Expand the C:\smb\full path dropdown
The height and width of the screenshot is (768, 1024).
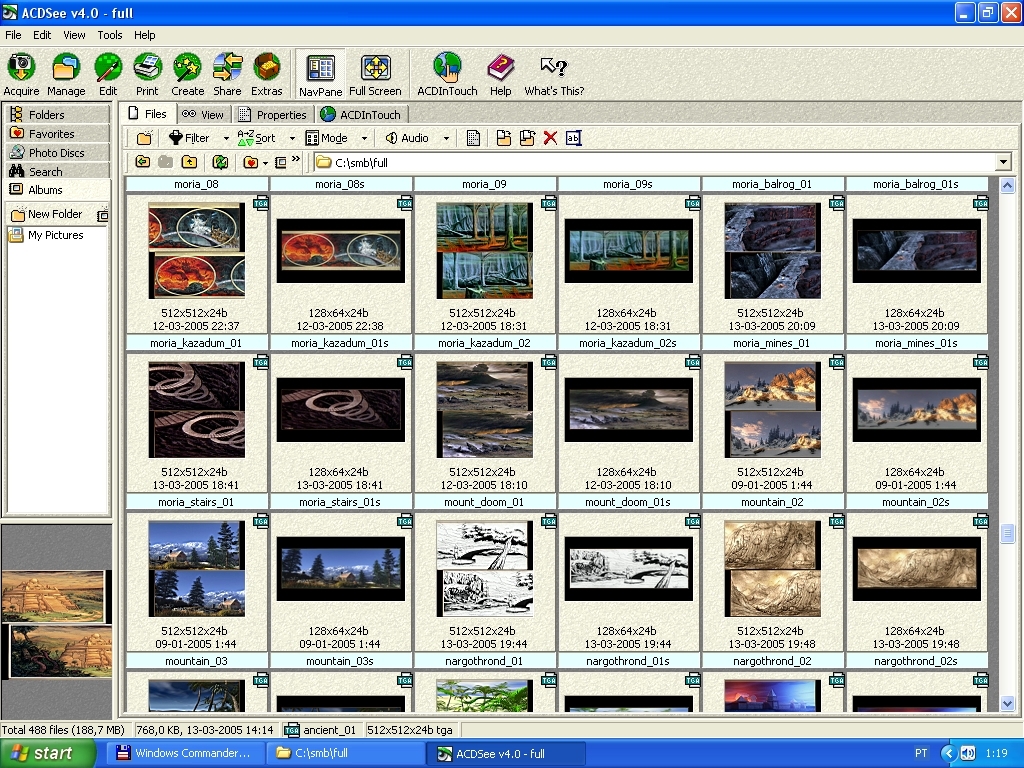(1003, 162)
